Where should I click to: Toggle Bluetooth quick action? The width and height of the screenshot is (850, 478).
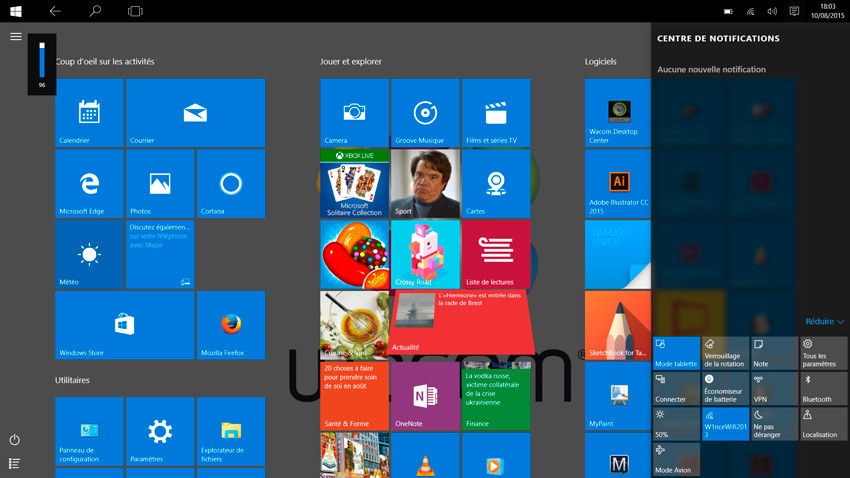[824, 389]
